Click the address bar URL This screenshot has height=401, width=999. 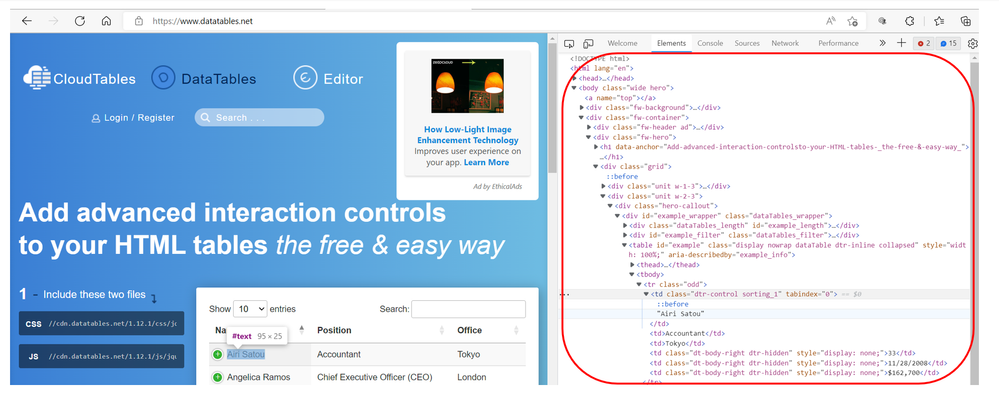203,21
